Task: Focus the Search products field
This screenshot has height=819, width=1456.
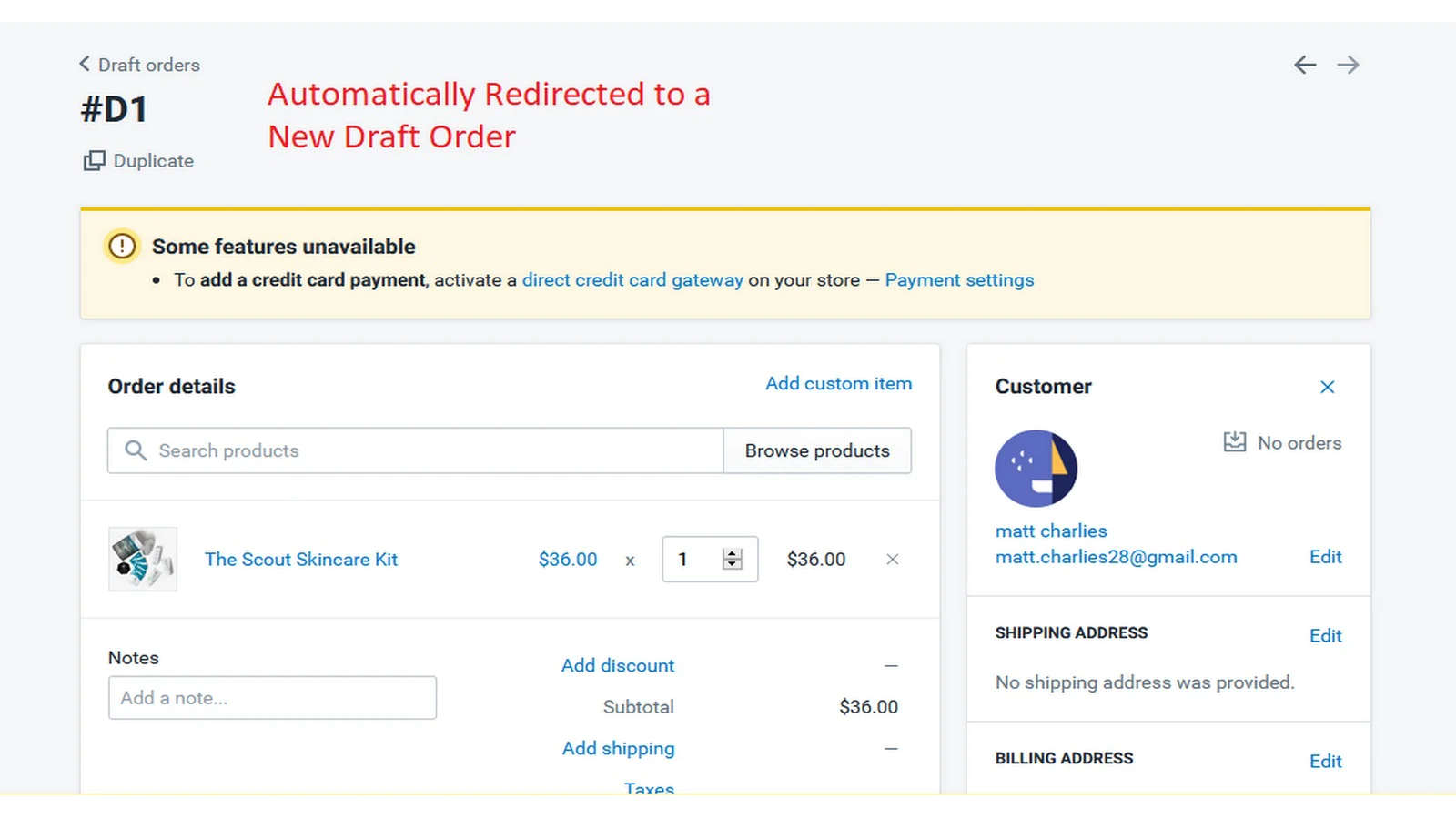Action: pos(416,450)
